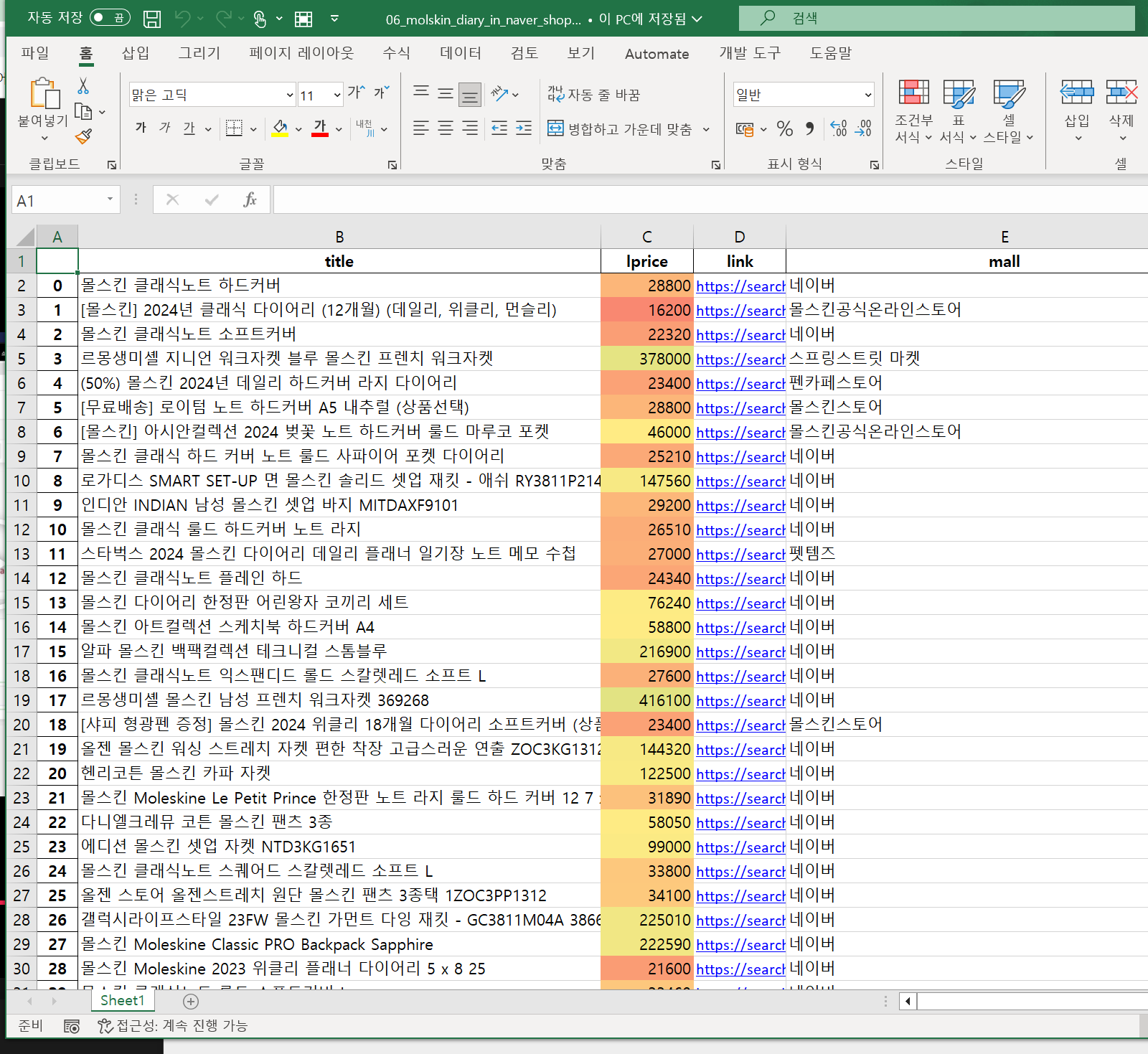Toggle left text alignment
Viewport: 1148px width, 1054px height.
[421, 128]
